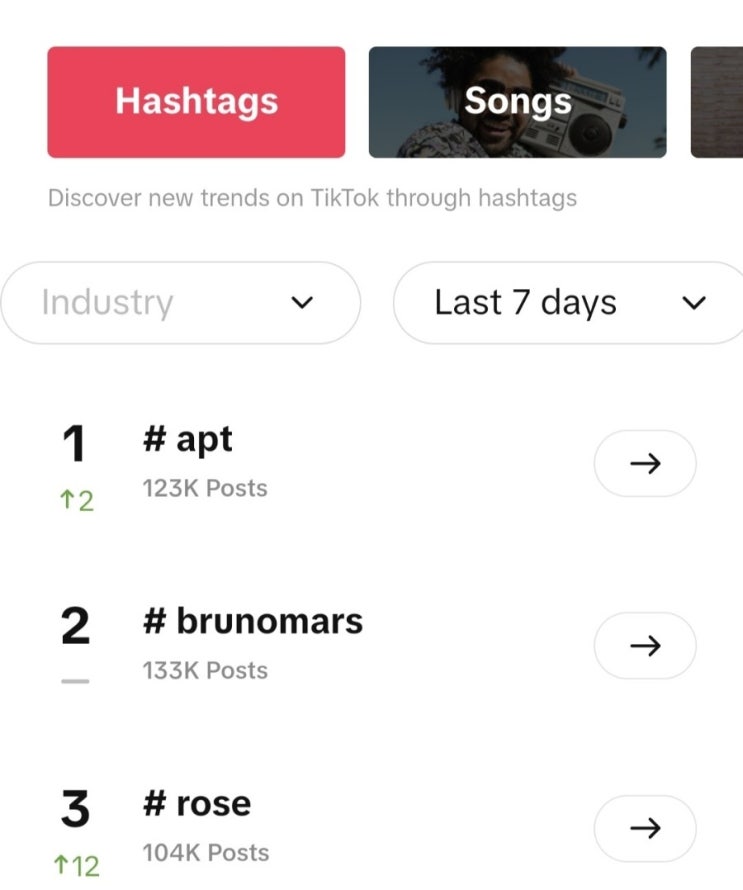Click the arrow button for # apt
The width and height of the screenshot is (743, 890).
point(645,463)
